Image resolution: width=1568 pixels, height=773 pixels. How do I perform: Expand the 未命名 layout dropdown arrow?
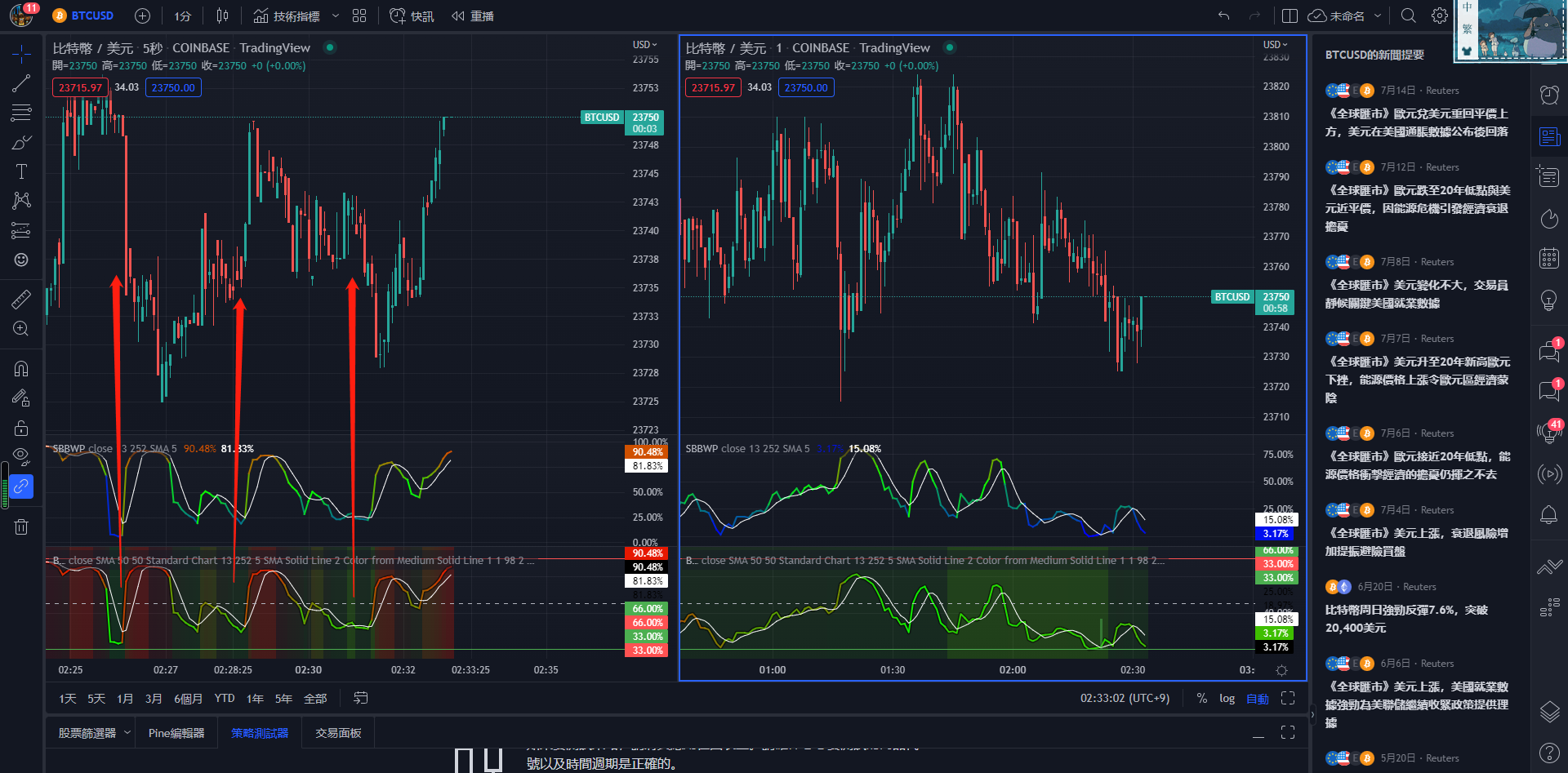1378,16
